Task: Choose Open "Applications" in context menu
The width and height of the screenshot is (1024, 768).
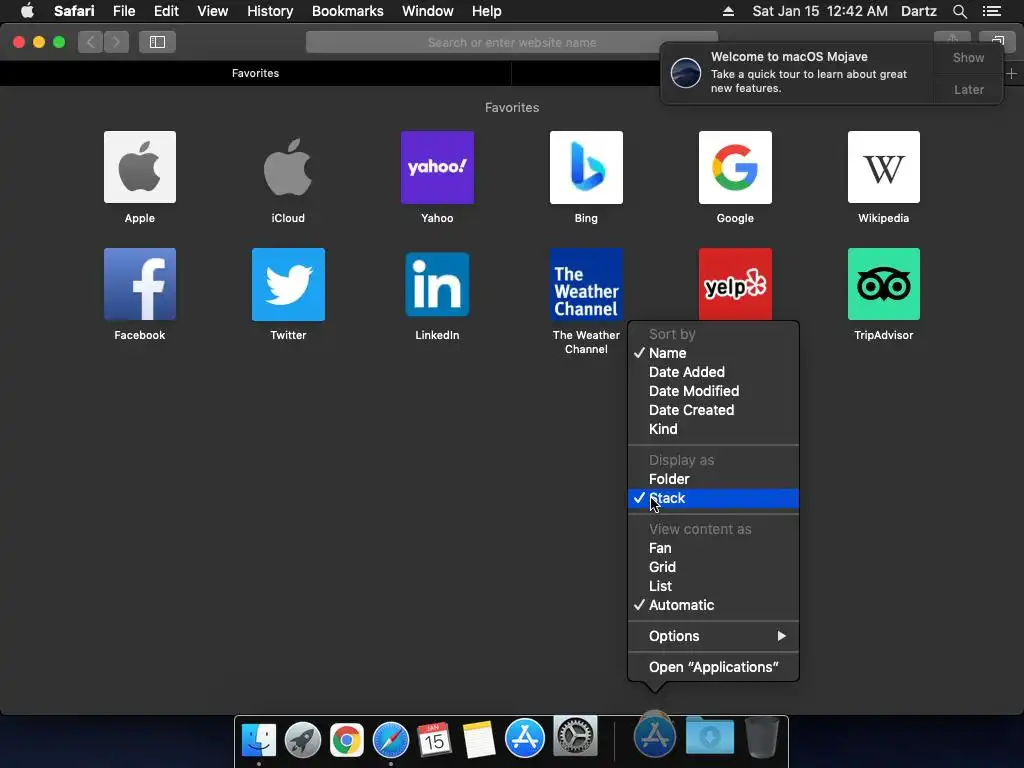Action: (x=713, y=667)
